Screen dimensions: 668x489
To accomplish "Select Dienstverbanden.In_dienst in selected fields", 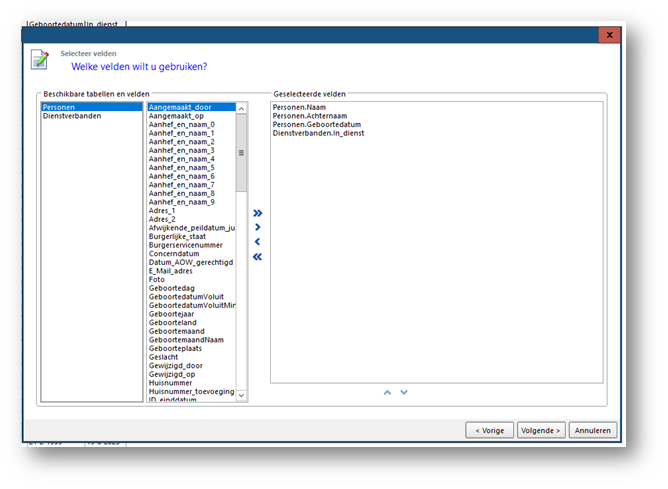I will point(437,133).
